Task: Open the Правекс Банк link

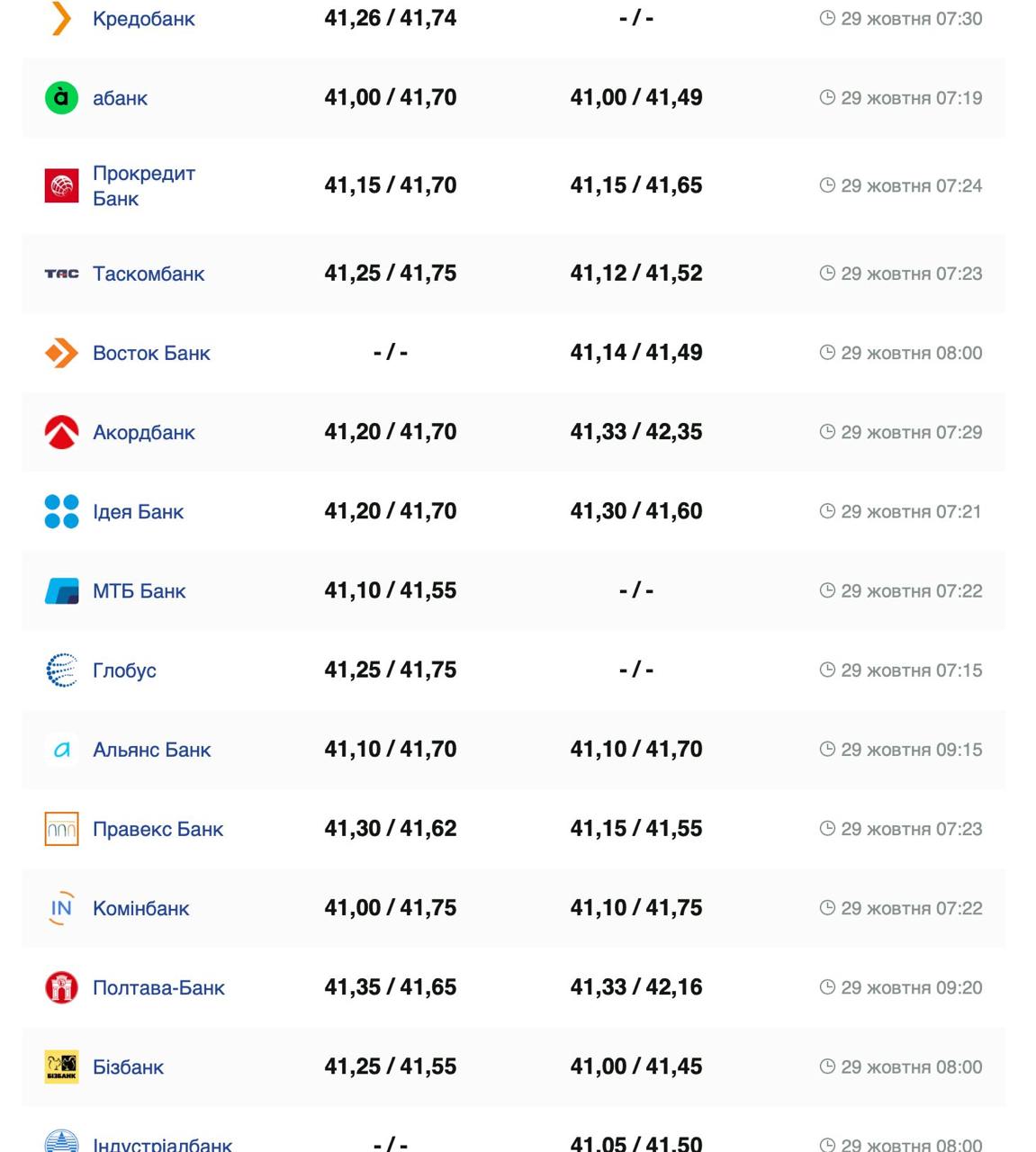Action: click(158, 829)
